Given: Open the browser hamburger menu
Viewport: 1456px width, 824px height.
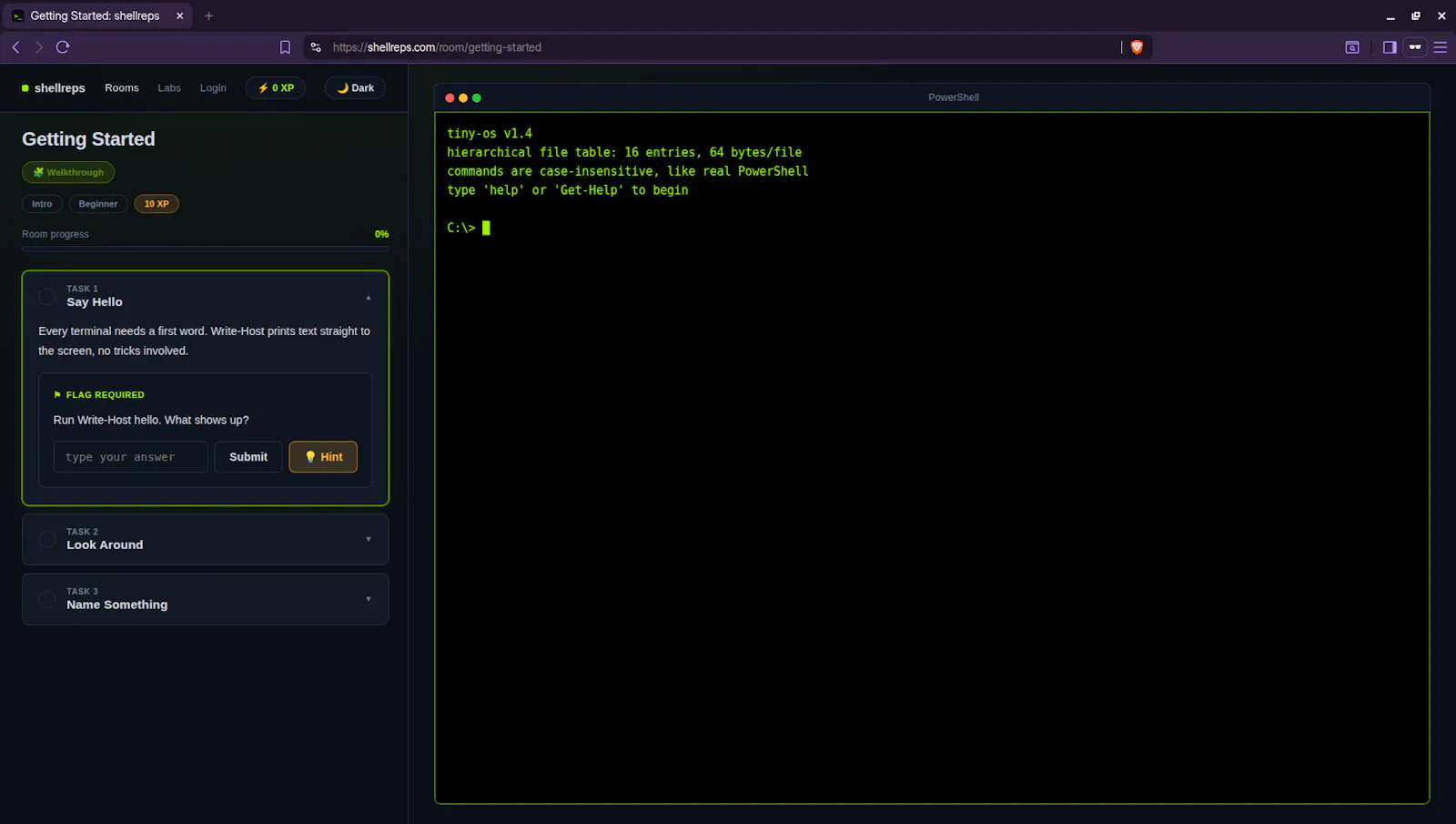Looking at the screenshot, I should click(1440, 47).
